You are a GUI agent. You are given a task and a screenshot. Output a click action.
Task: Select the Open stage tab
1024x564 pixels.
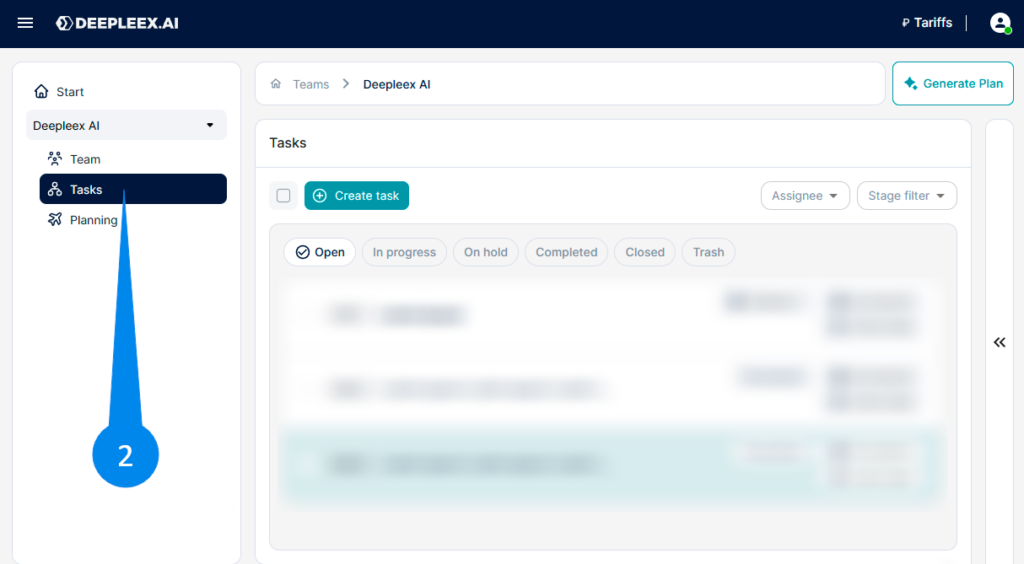(320, 252)
